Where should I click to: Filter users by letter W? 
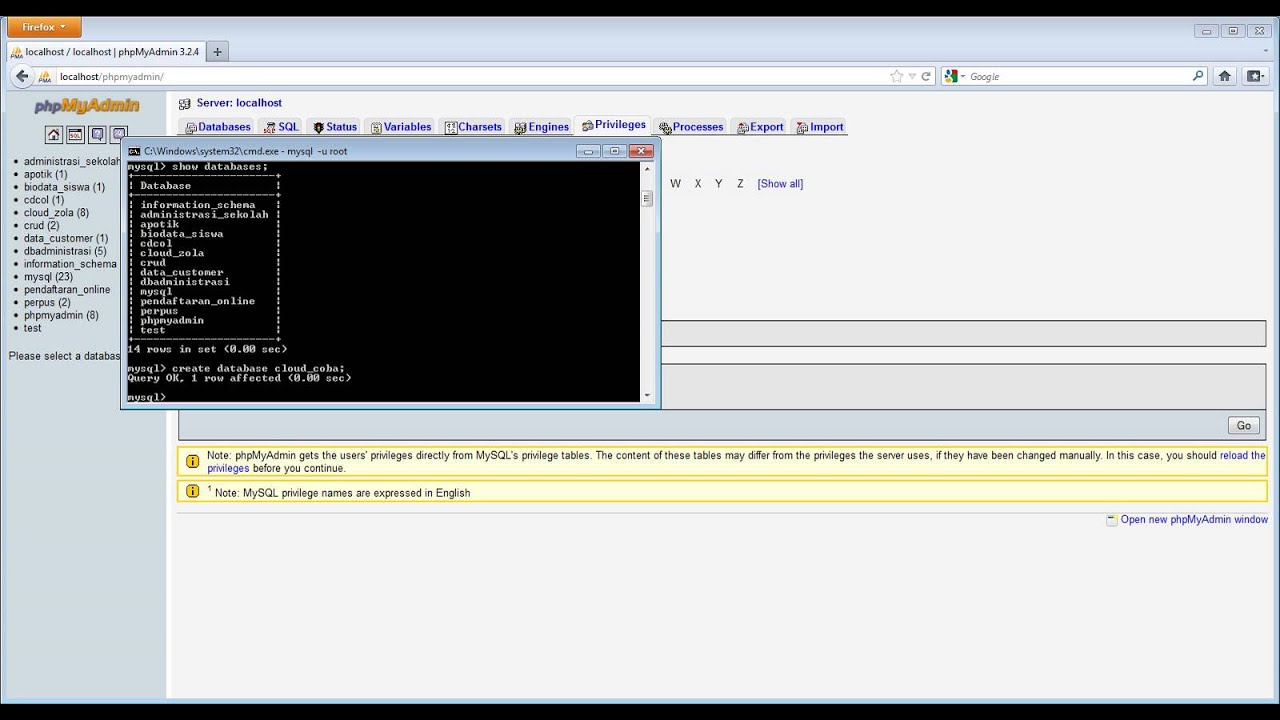675,184
